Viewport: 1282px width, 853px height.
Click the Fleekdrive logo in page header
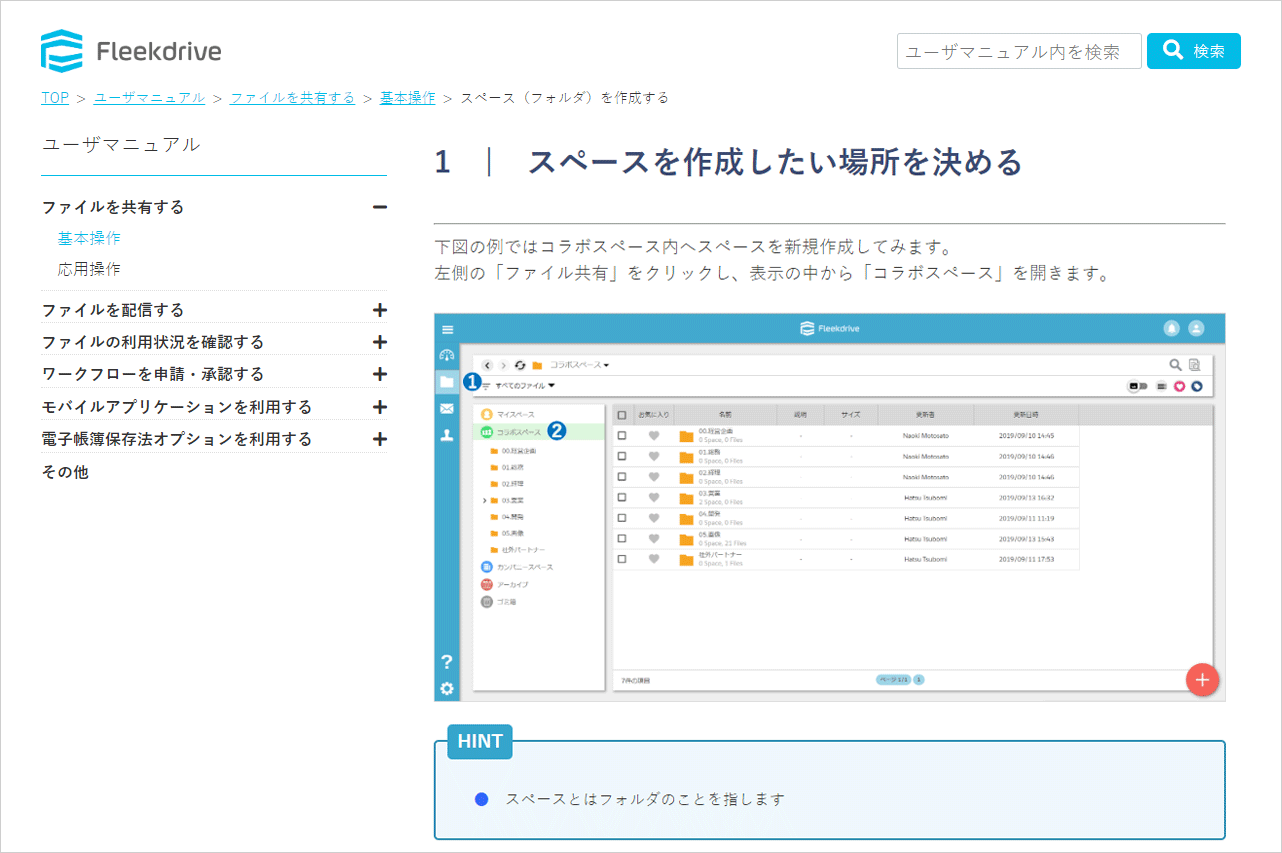click(131, 51)
